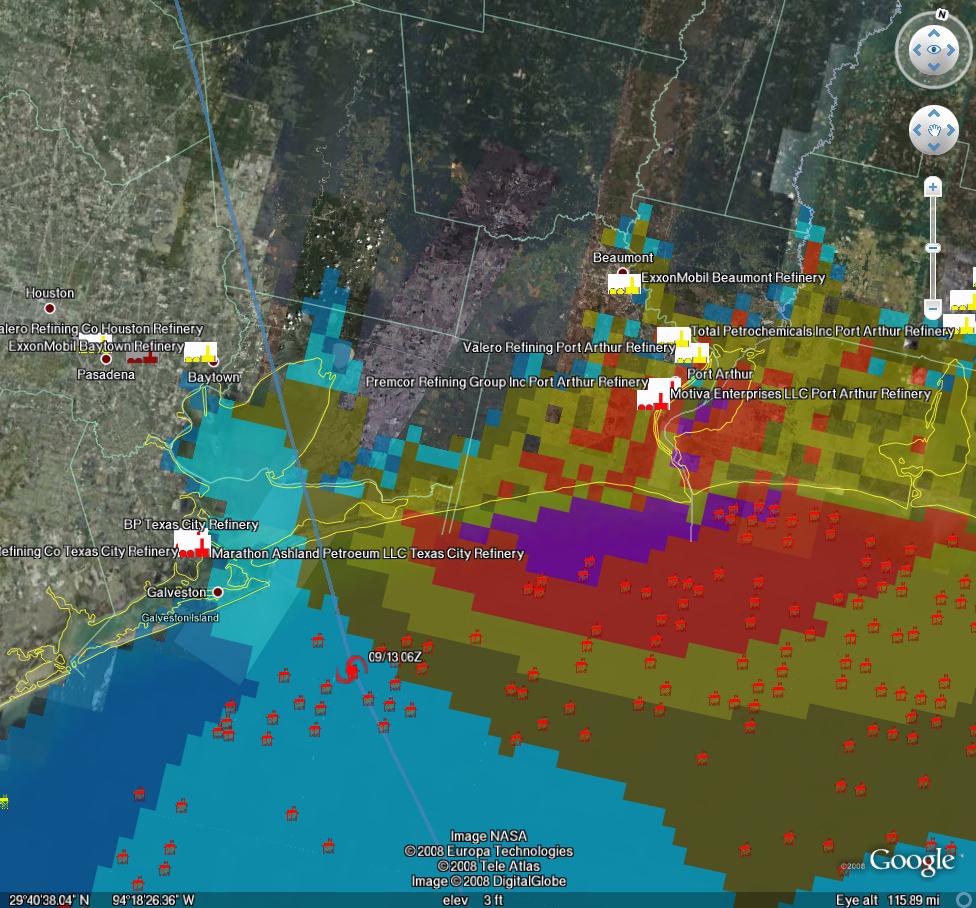Open the Motiva Enterprises Port Arthur Refinery icon
The width and height of the screenshot is (976, 908).
click(654, 398)
